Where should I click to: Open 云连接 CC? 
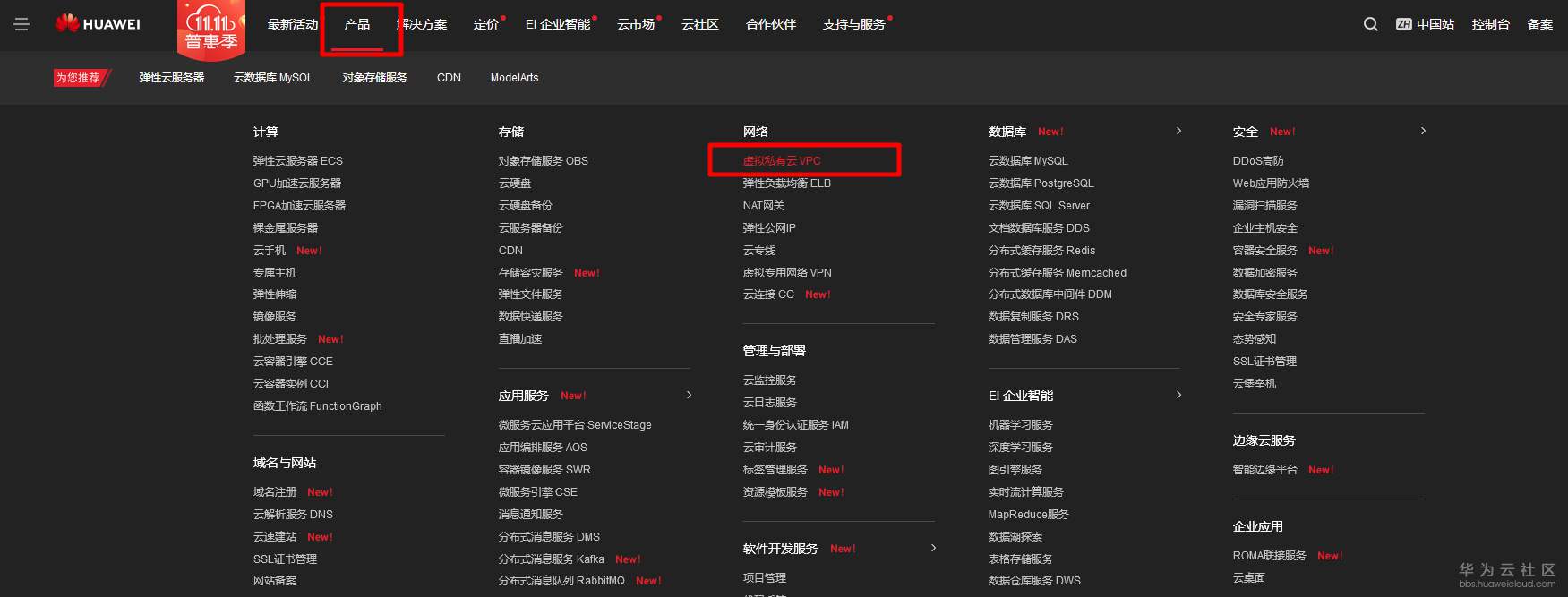pos(768,294)
